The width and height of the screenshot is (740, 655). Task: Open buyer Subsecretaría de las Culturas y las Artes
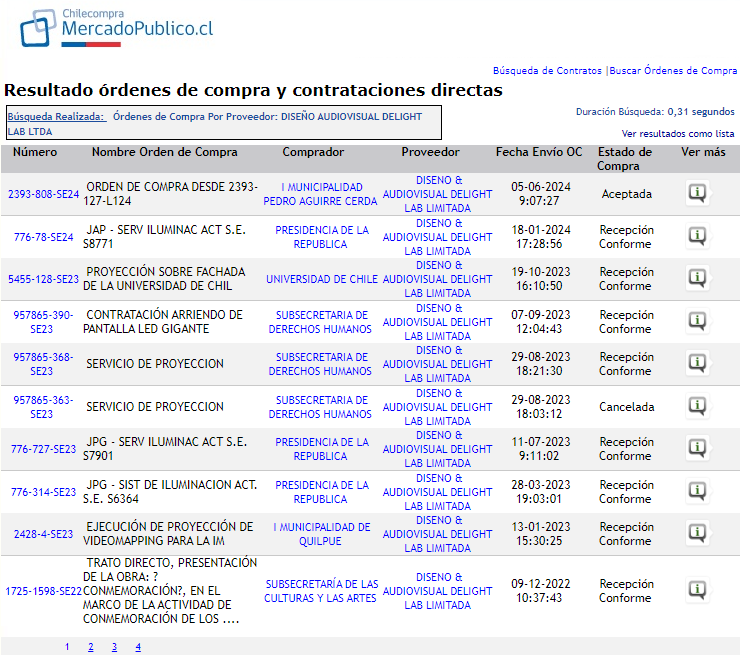[x=321, y=591]
